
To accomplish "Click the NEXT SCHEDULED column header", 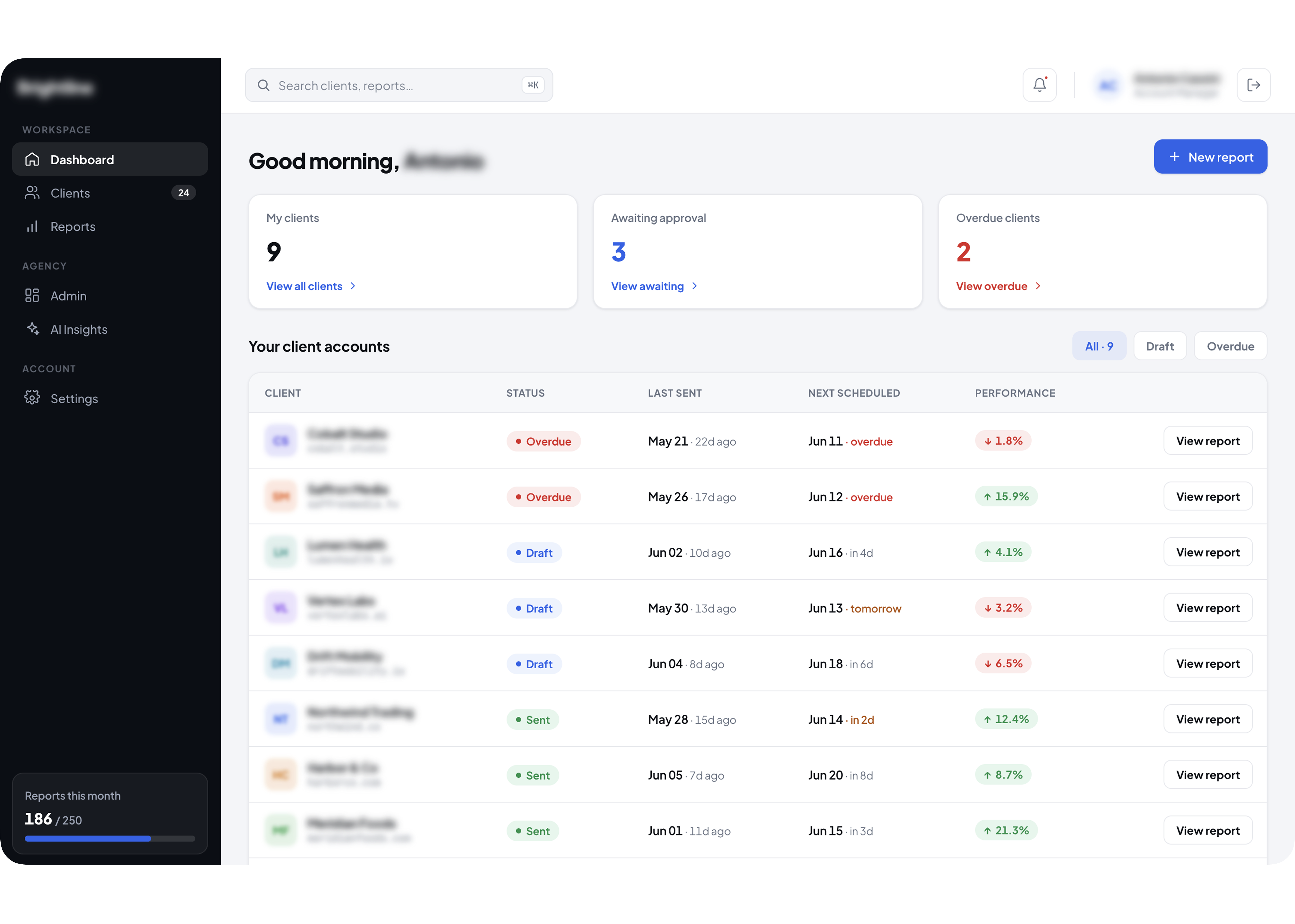I will coord(854,393).
